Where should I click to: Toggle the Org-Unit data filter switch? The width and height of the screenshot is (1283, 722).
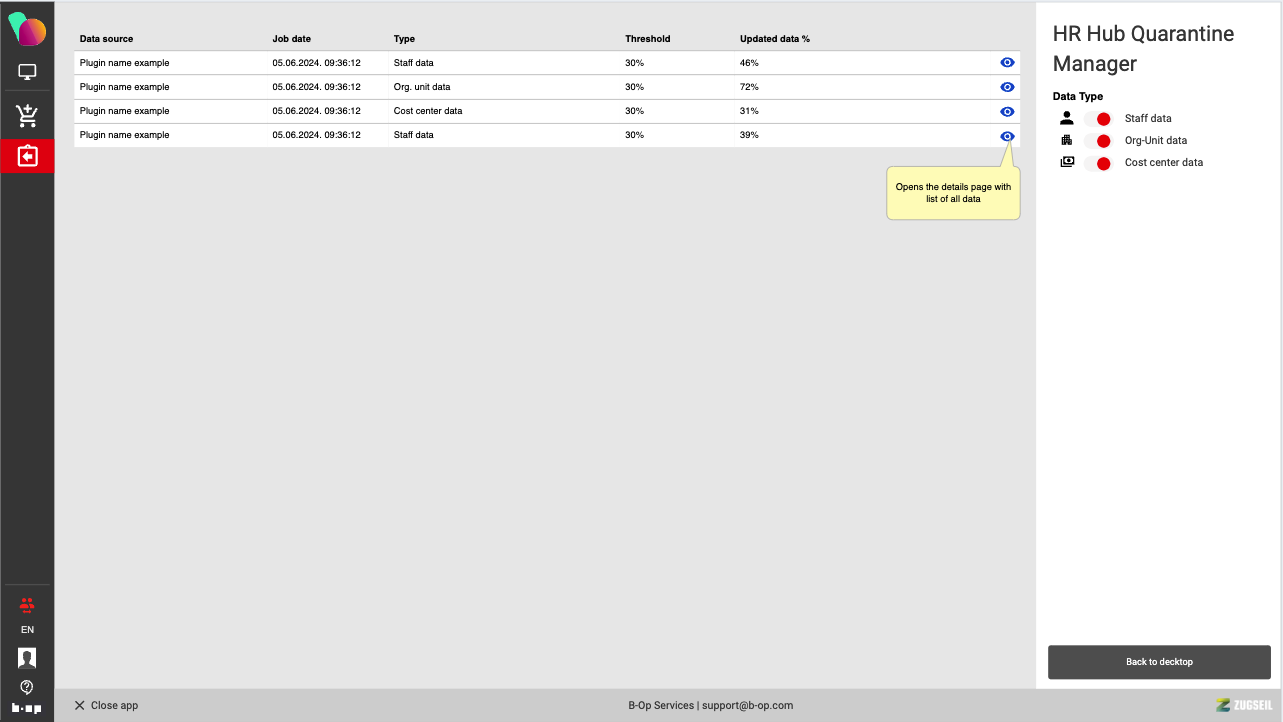pos(1098,141)
